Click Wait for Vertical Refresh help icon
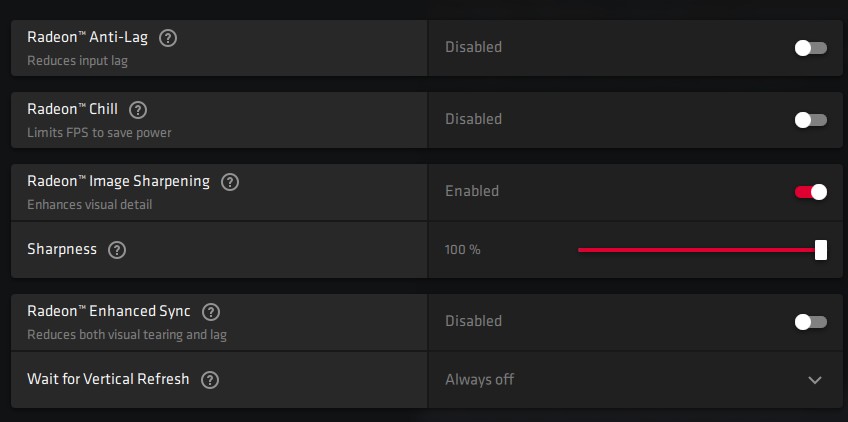This screenshot has width=848, height=422. (x=210, y=380)
